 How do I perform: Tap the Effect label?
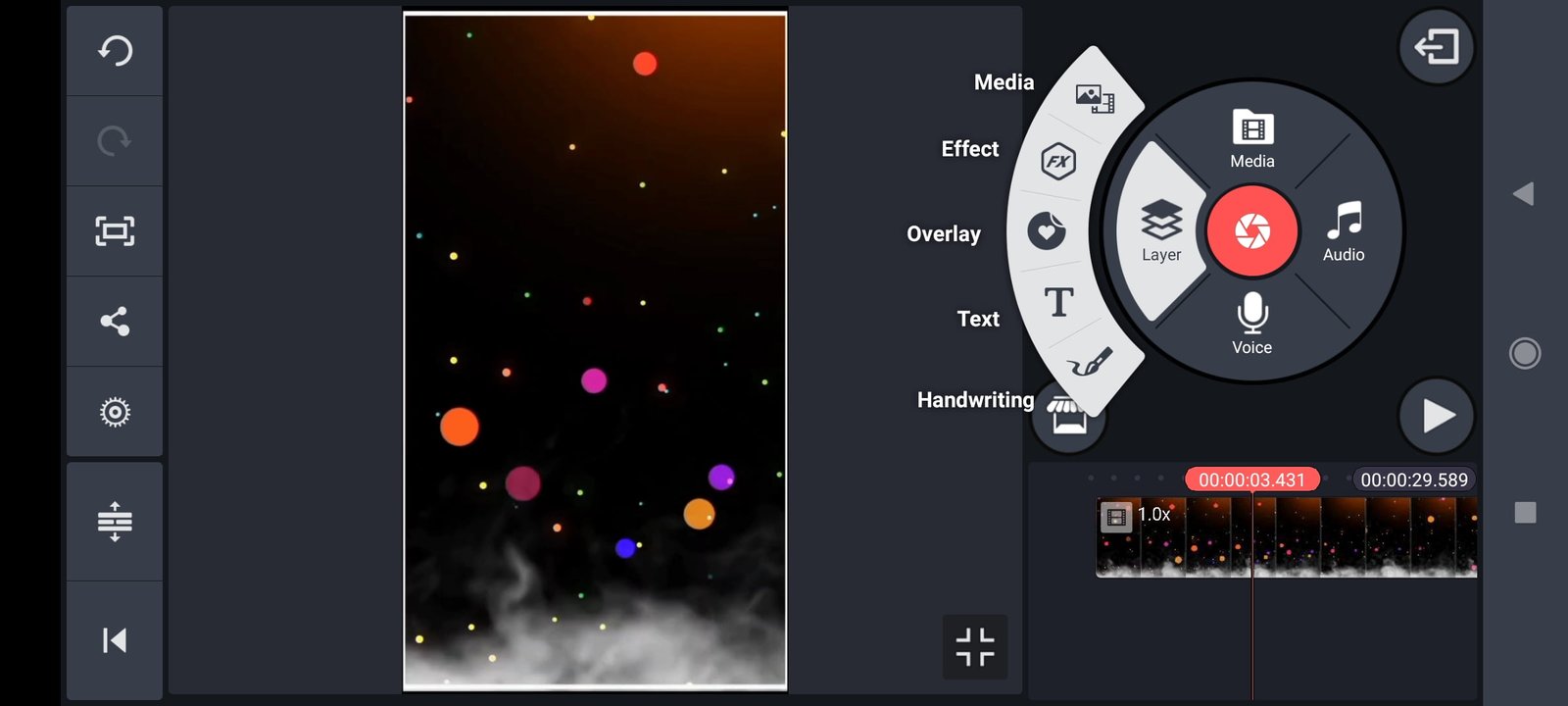970,149
